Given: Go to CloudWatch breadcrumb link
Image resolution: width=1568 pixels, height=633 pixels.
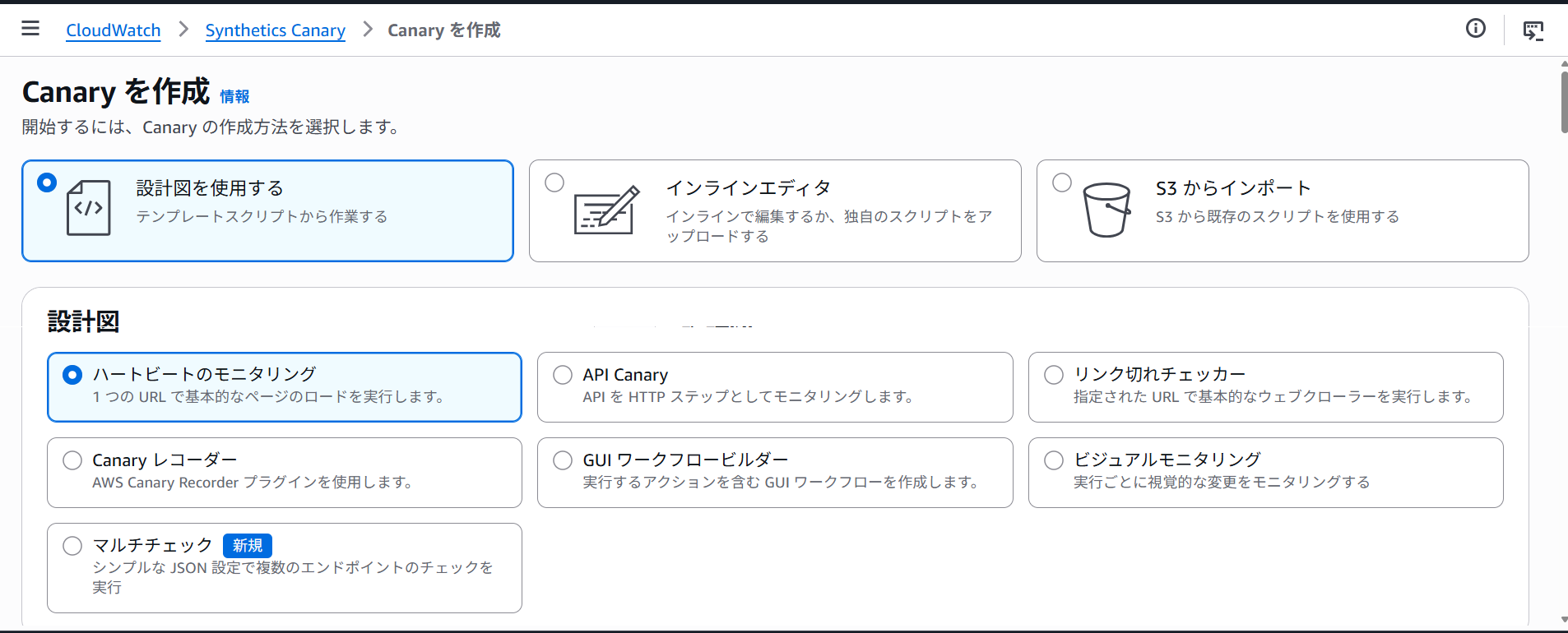Looking at the screenshot, I should pyautogui.click(x=114, y=30).
